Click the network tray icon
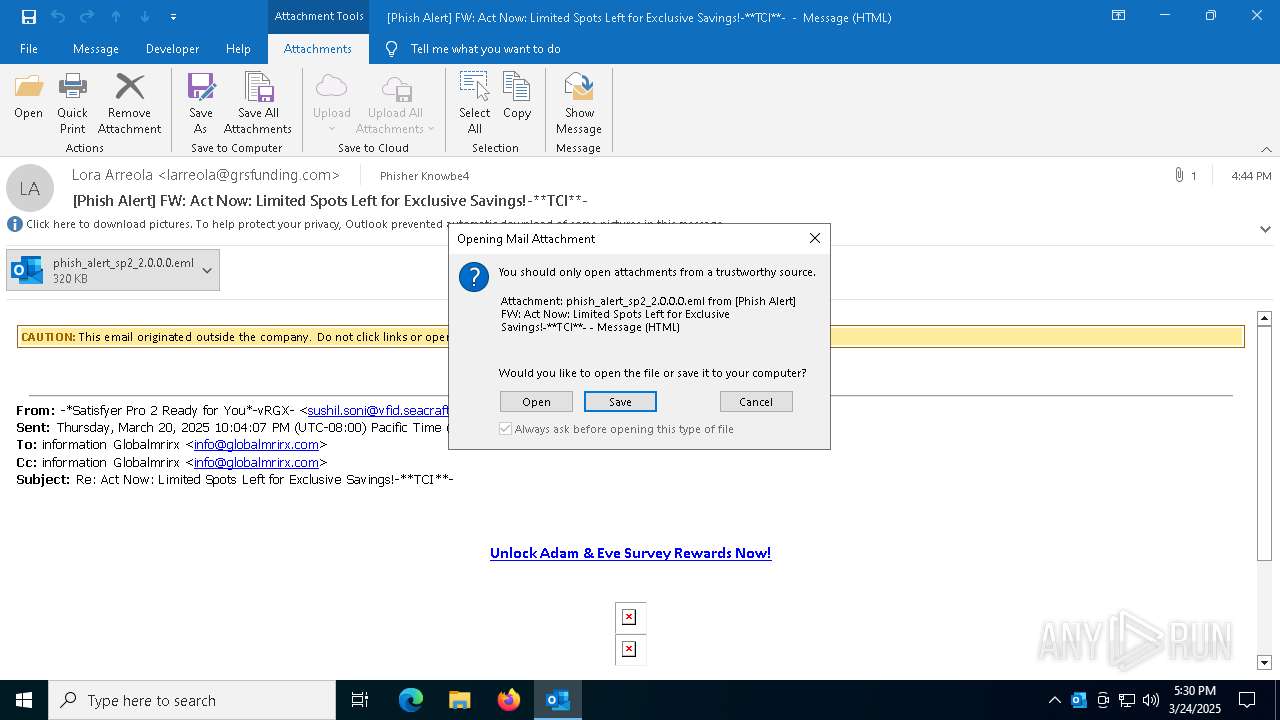Screen dimensions: 1280x720 (1127, 700)
